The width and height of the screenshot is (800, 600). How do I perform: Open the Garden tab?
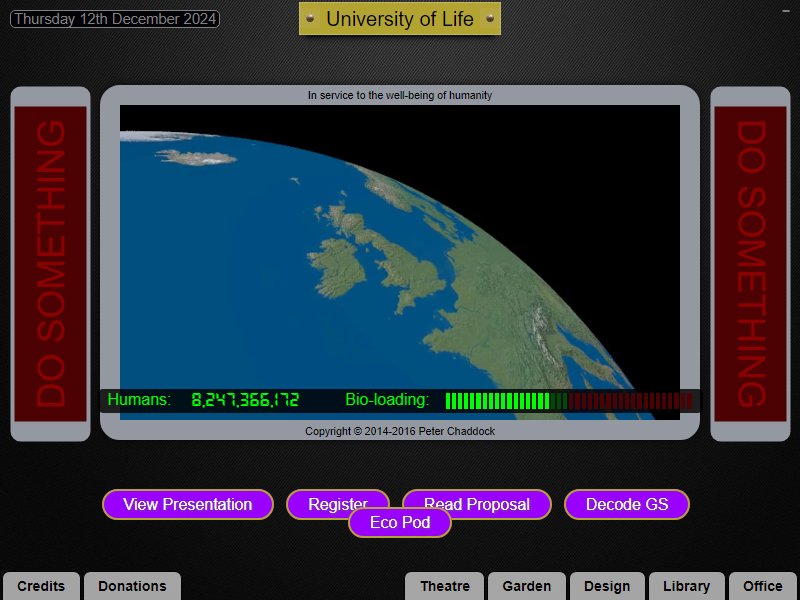(x=527, y=586)
